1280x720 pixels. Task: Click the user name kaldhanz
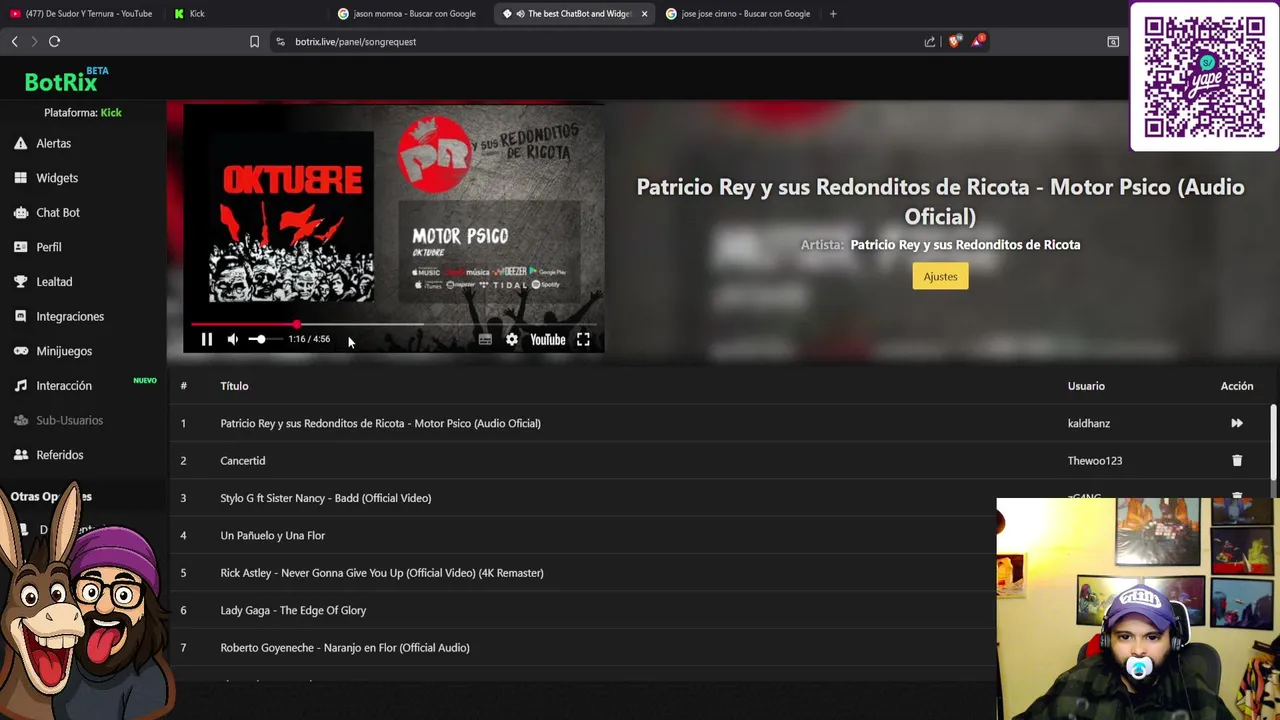point(1088,424)
